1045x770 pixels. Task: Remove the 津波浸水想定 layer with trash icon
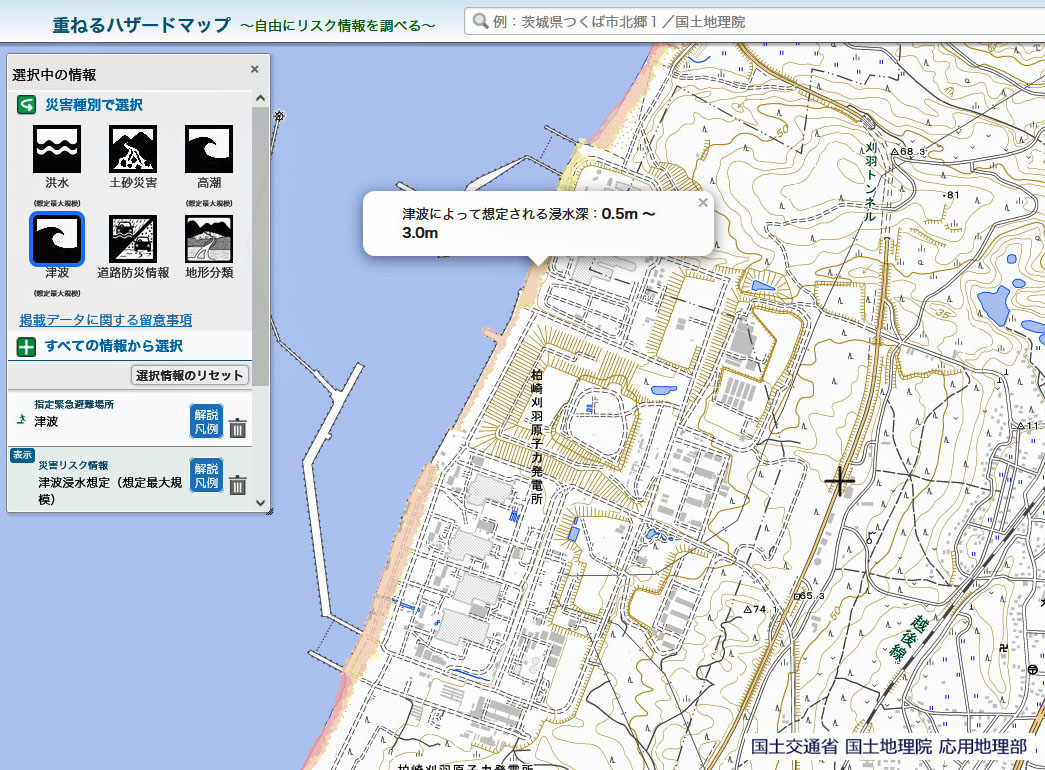pyautogui.click(x=238, y=486)
